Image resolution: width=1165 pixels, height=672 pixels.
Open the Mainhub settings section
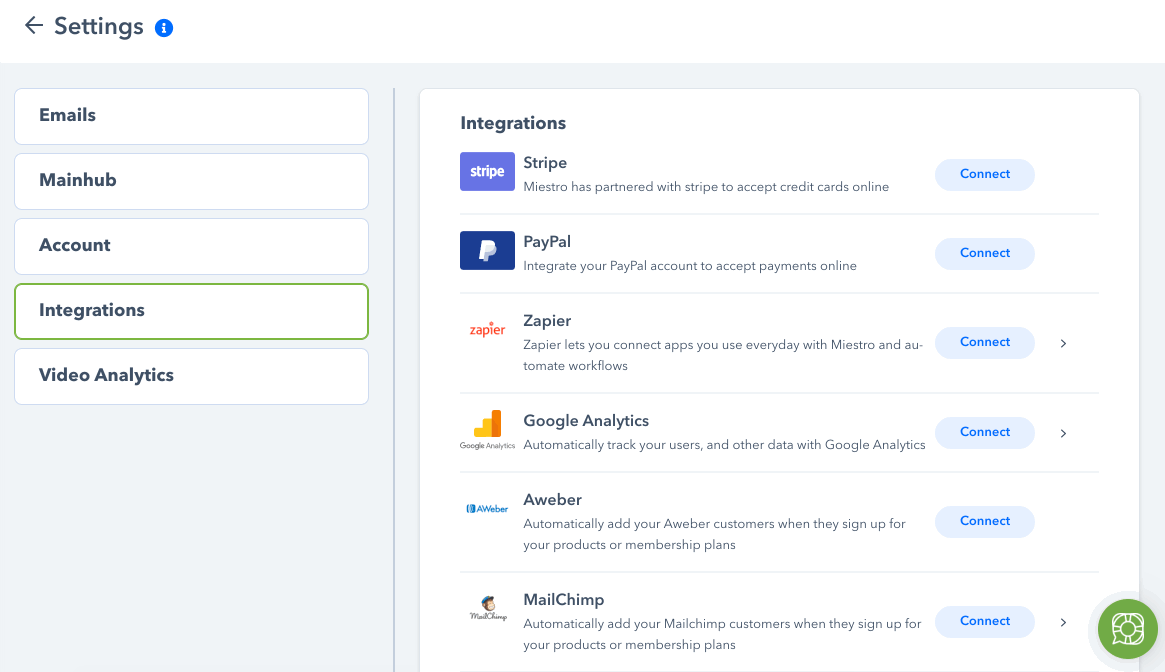(x=192, y=181)
